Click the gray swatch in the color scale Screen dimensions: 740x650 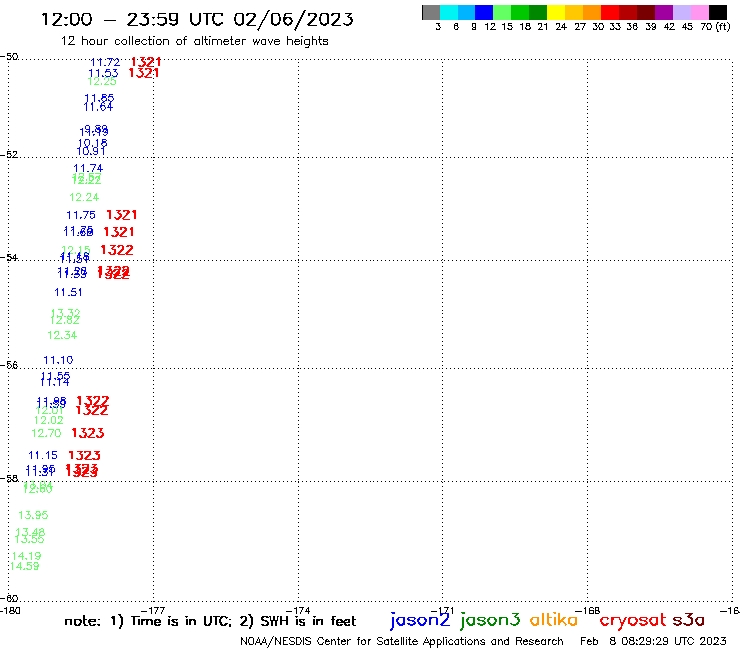431,12
